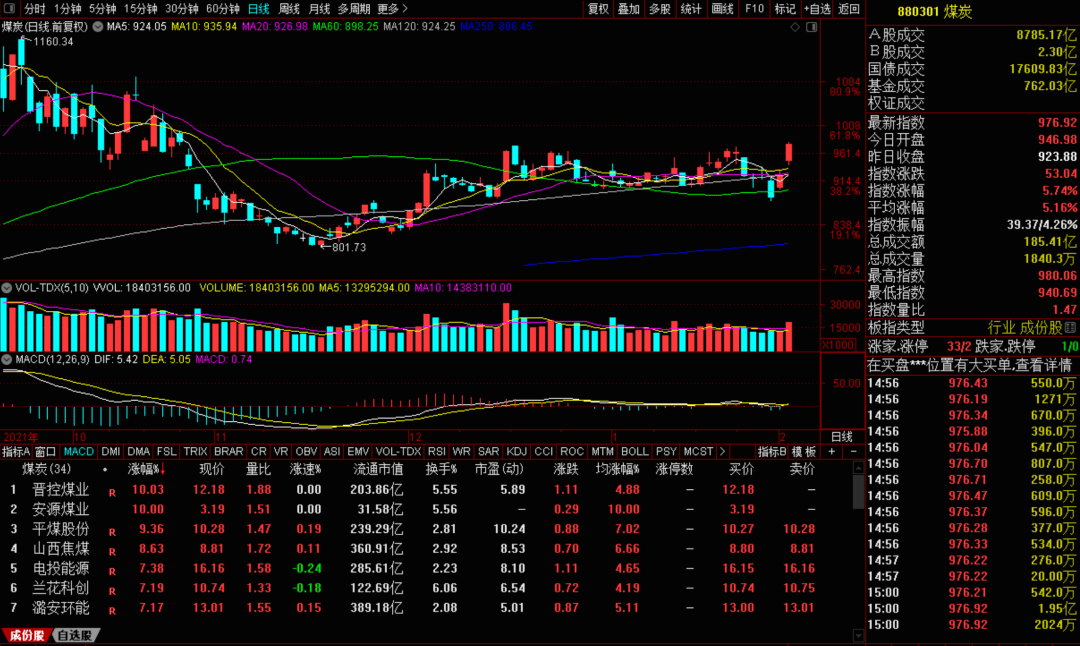Select 1分钟 period tab
Viewport: 1080px width, 646px height.
click(68, 9)
